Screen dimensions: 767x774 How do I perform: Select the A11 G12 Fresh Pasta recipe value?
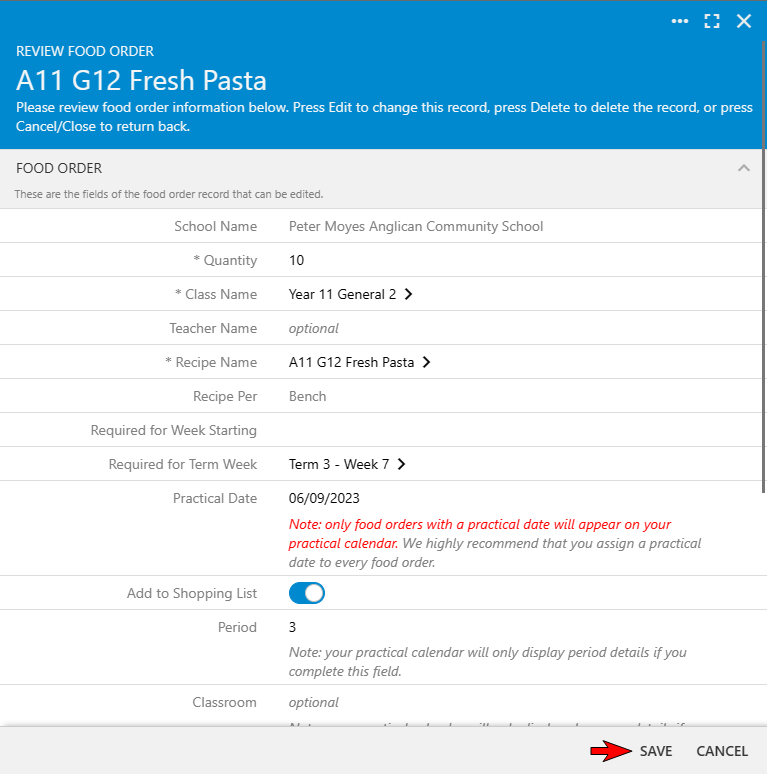click(351, 362)
